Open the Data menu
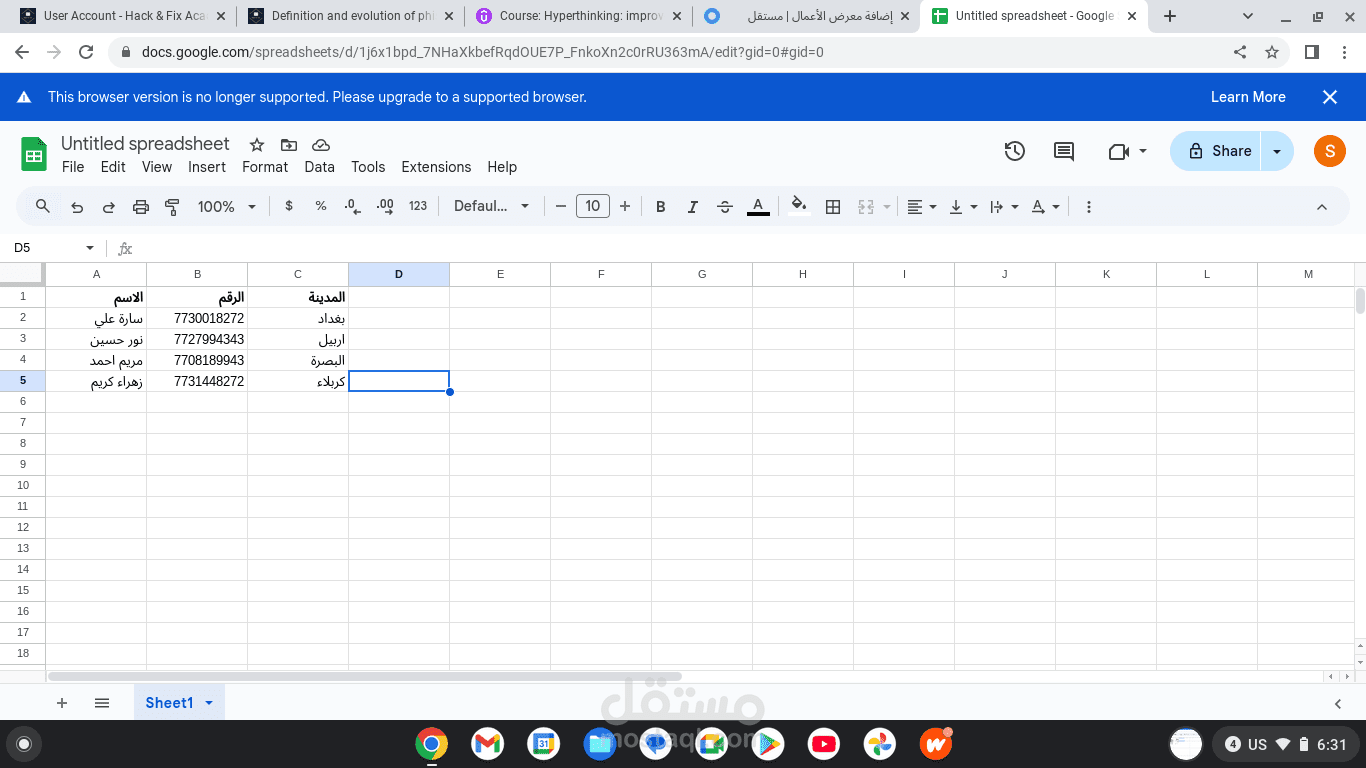1366x768 pixels. point(320,167)
